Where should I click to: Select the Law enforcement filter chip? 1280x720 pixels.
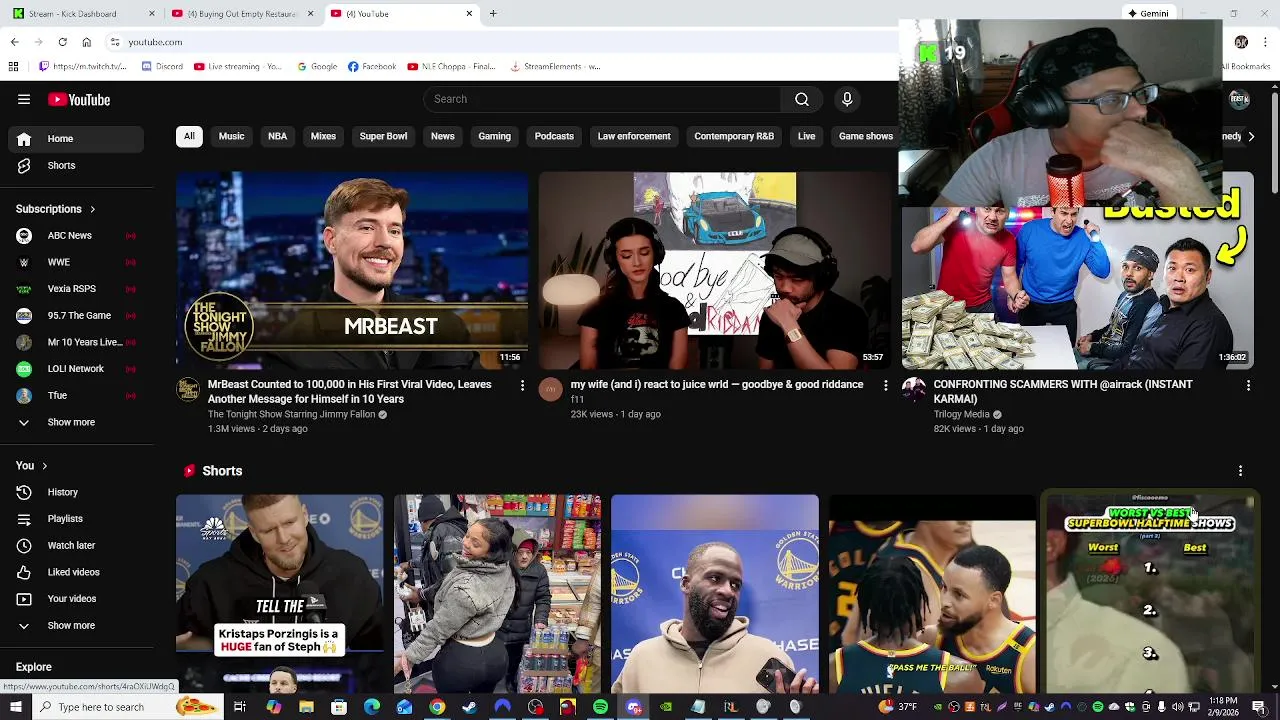634,136
